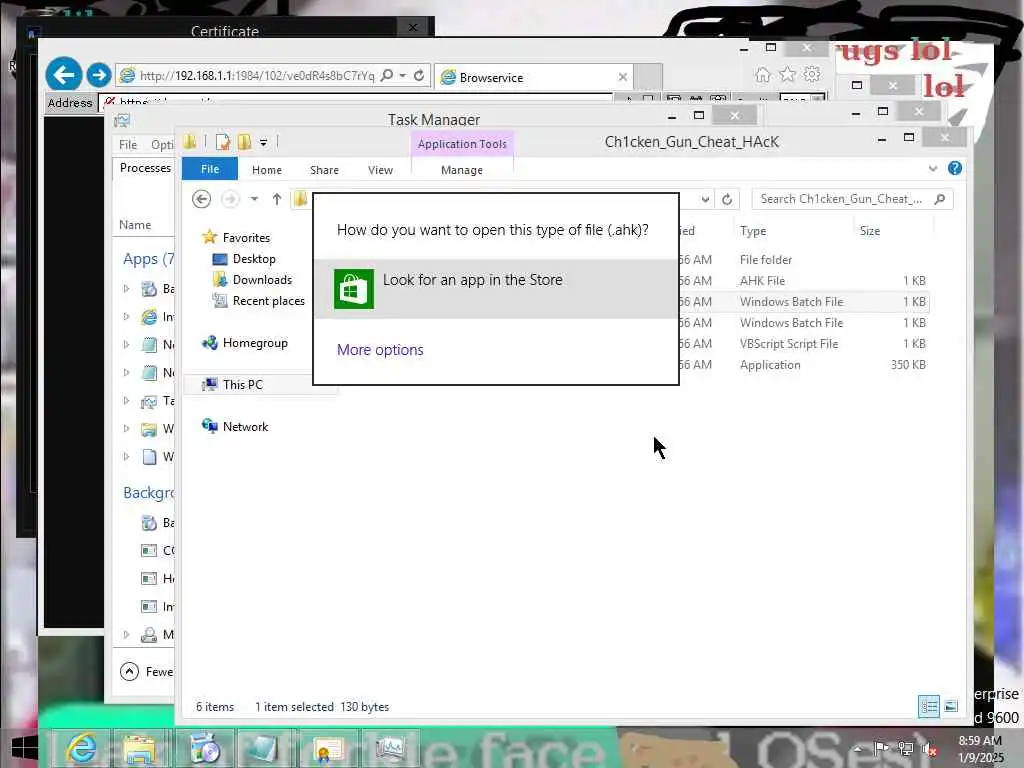Open the Processes tab in Task Manager
The width and height of the screenshot is (1024, 768).
coord(145,168)
